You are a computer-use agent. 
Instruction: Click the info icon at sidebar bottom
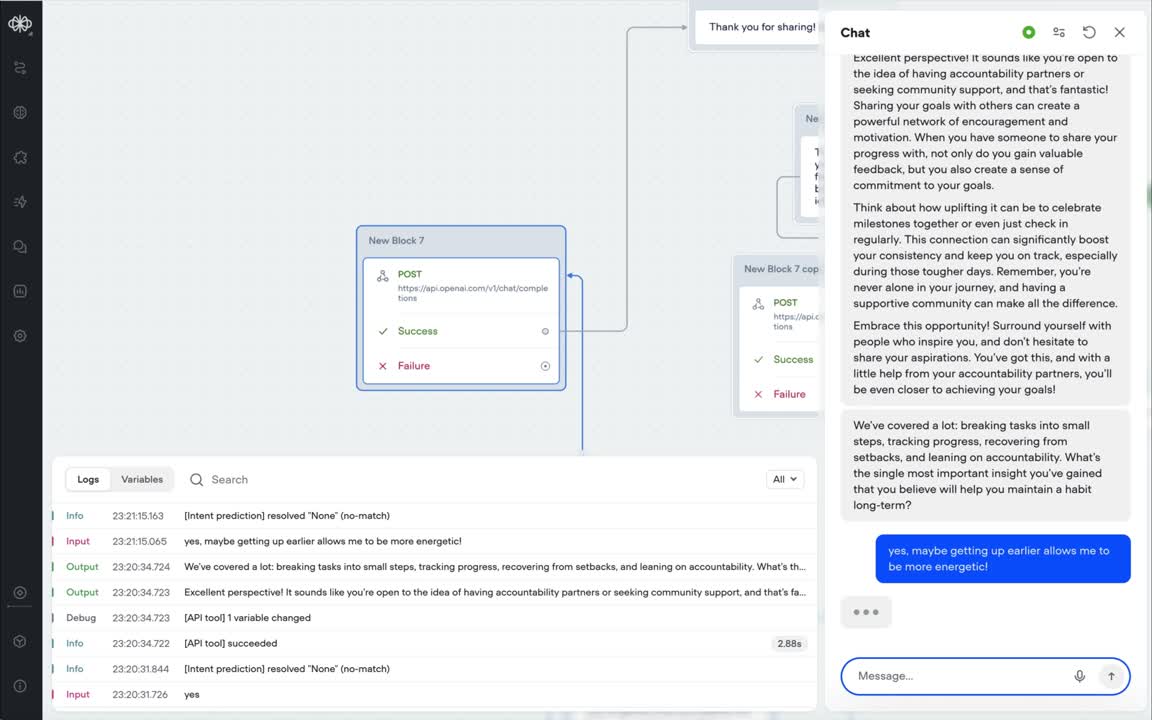point(20,685)
